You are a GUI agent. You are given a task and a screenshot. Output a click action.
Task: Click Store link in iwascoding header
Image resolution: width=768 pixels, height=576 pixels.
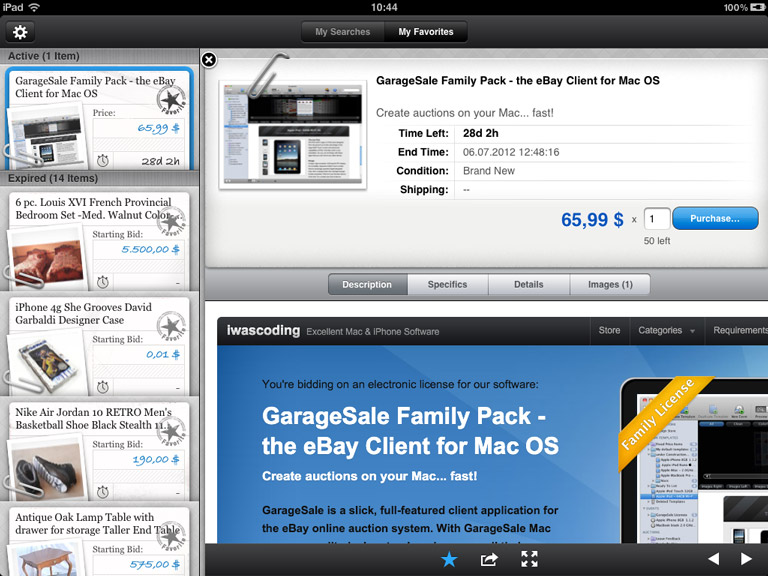(609, 331)
